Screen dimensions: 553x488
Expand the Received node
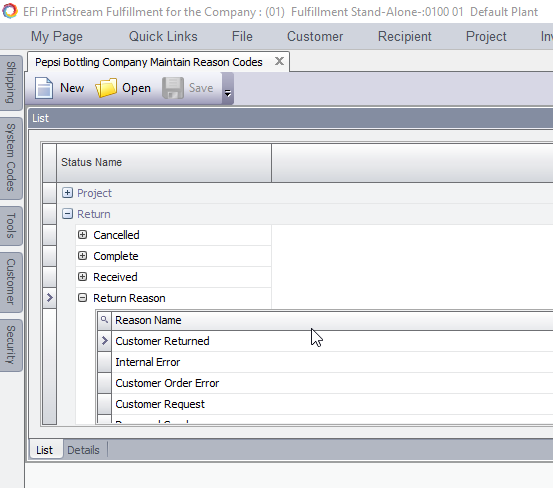(83, 277)
